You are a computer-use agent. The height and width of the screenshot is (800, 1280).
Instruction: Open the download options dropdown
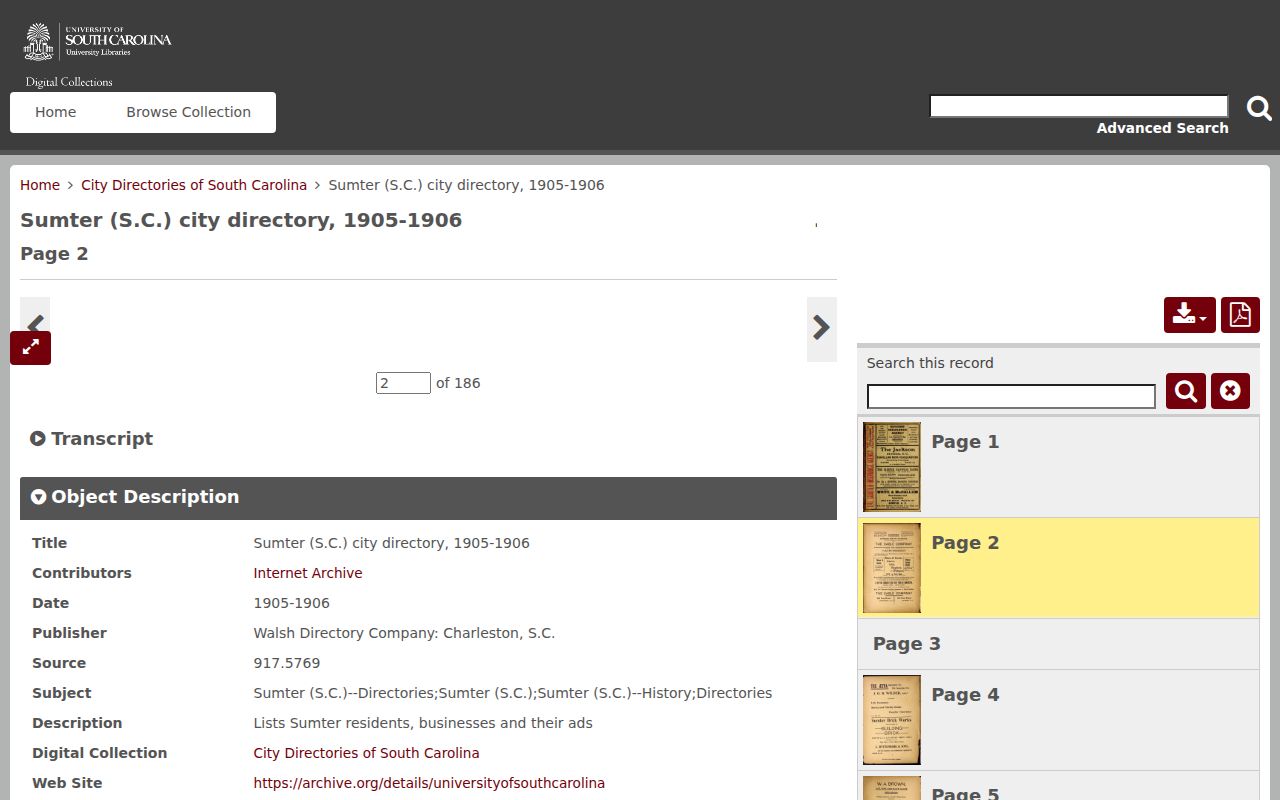(x=1189, y=315)
